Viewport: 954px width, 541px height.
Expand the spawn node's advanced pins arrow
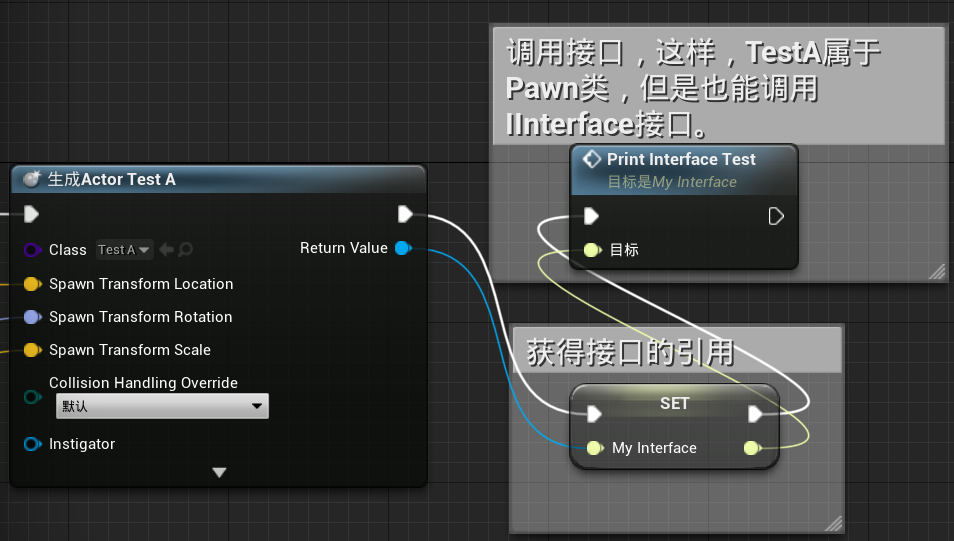[x=220, y=472]
